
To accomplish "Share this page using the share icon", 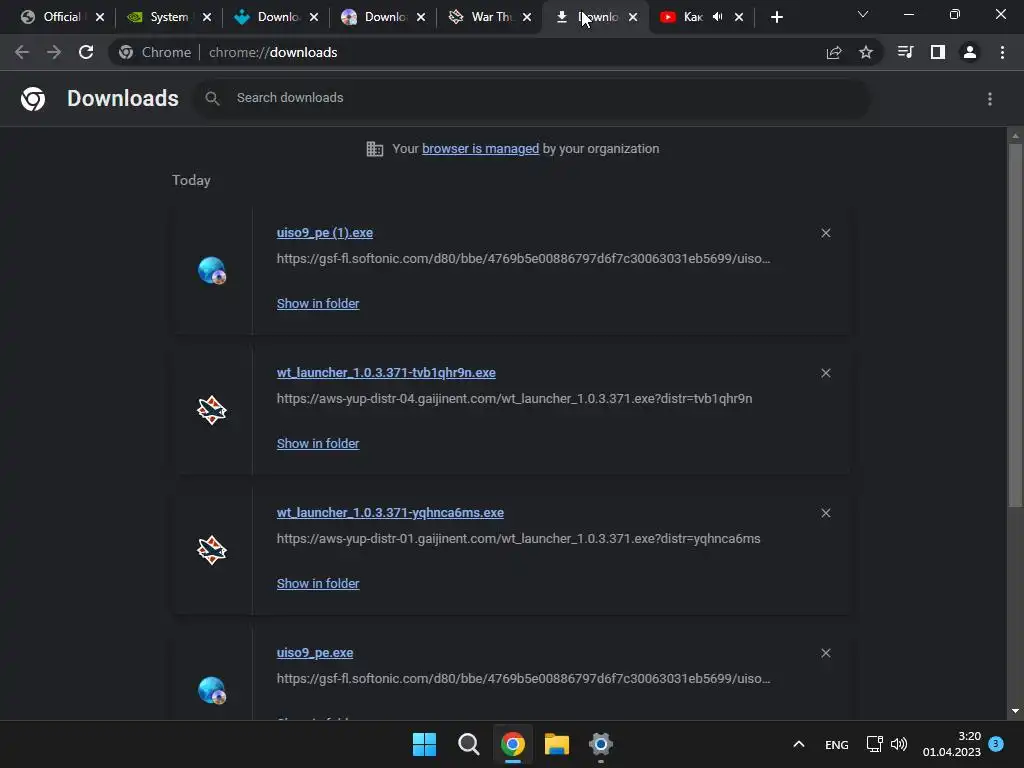I will [833, 52].
